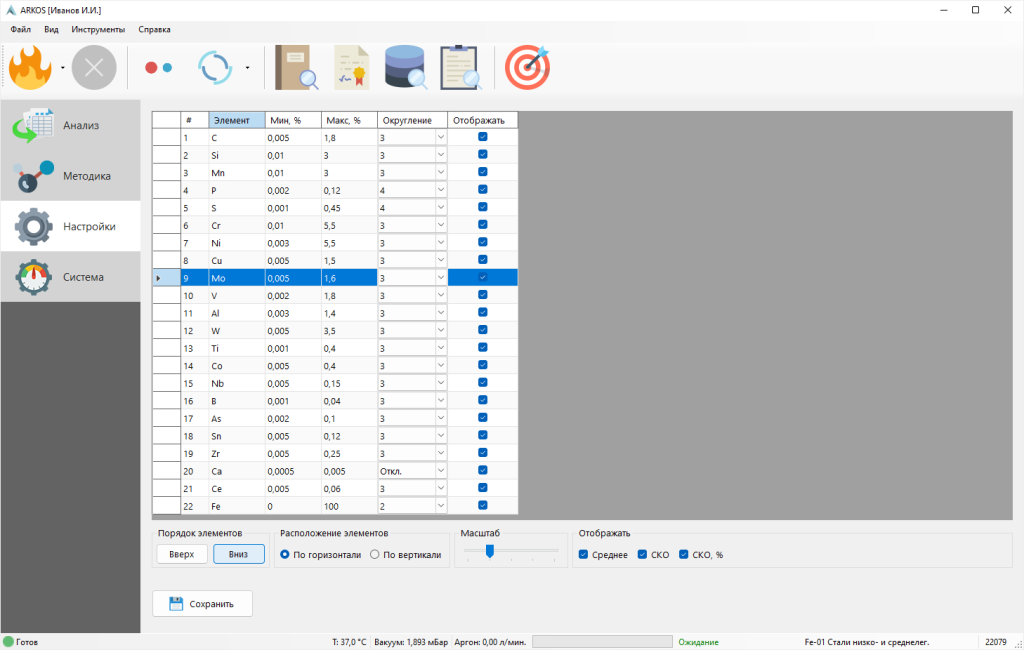Click the clipboard search icon
Viewport: 1024px width, 650px height.
click(x=458, y=67)
